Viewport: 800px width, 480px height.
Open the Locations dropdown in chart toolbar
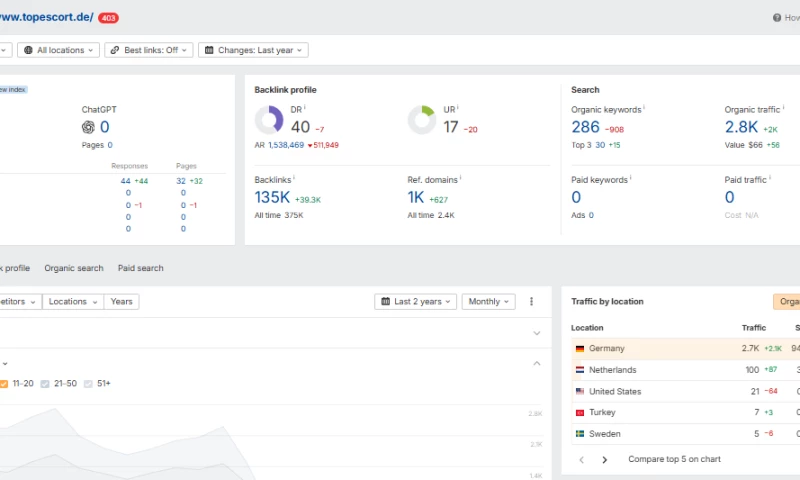tap(73, 301)
